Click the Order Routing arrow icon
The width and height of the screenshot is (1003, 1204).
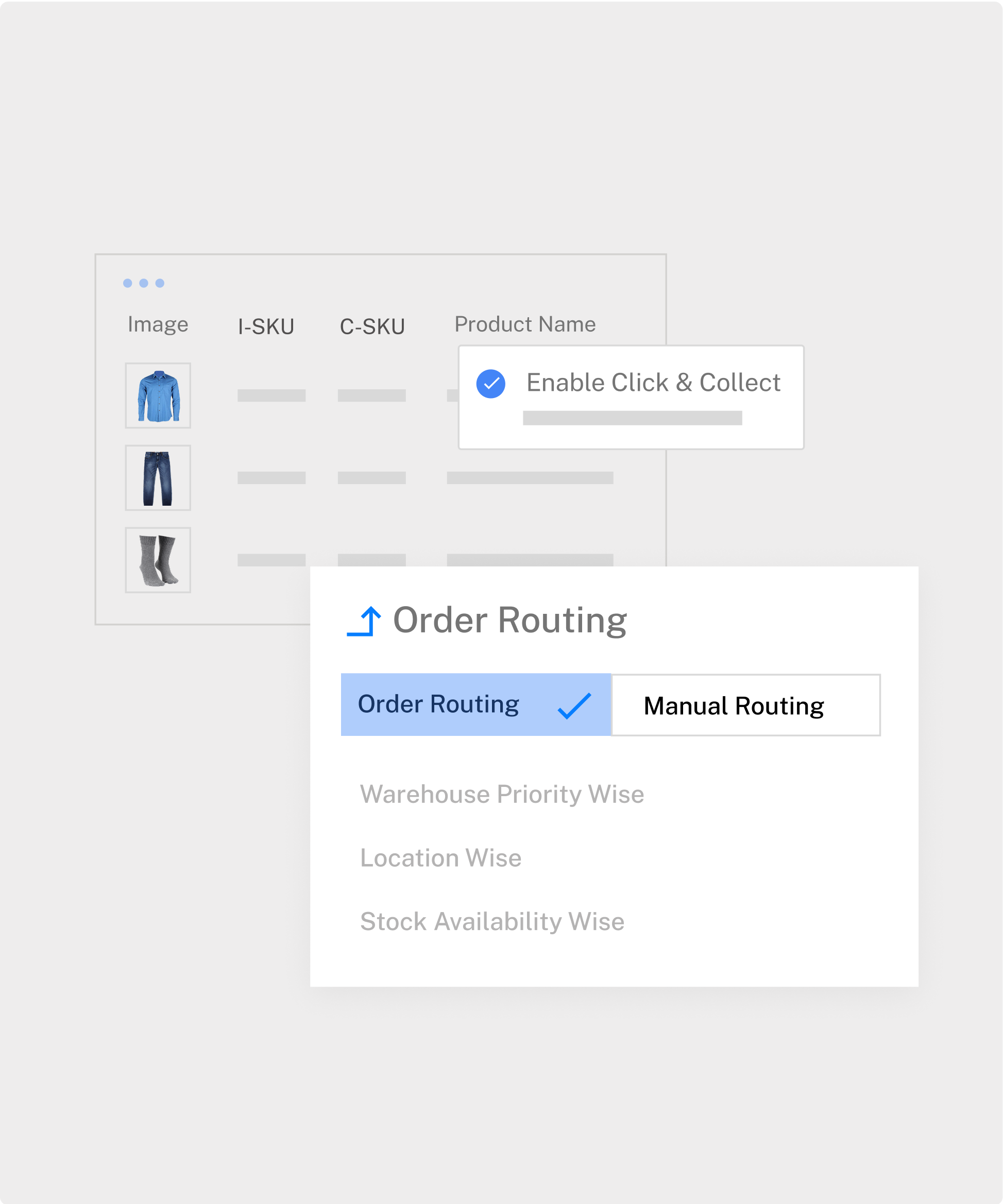tap(364, 621)
